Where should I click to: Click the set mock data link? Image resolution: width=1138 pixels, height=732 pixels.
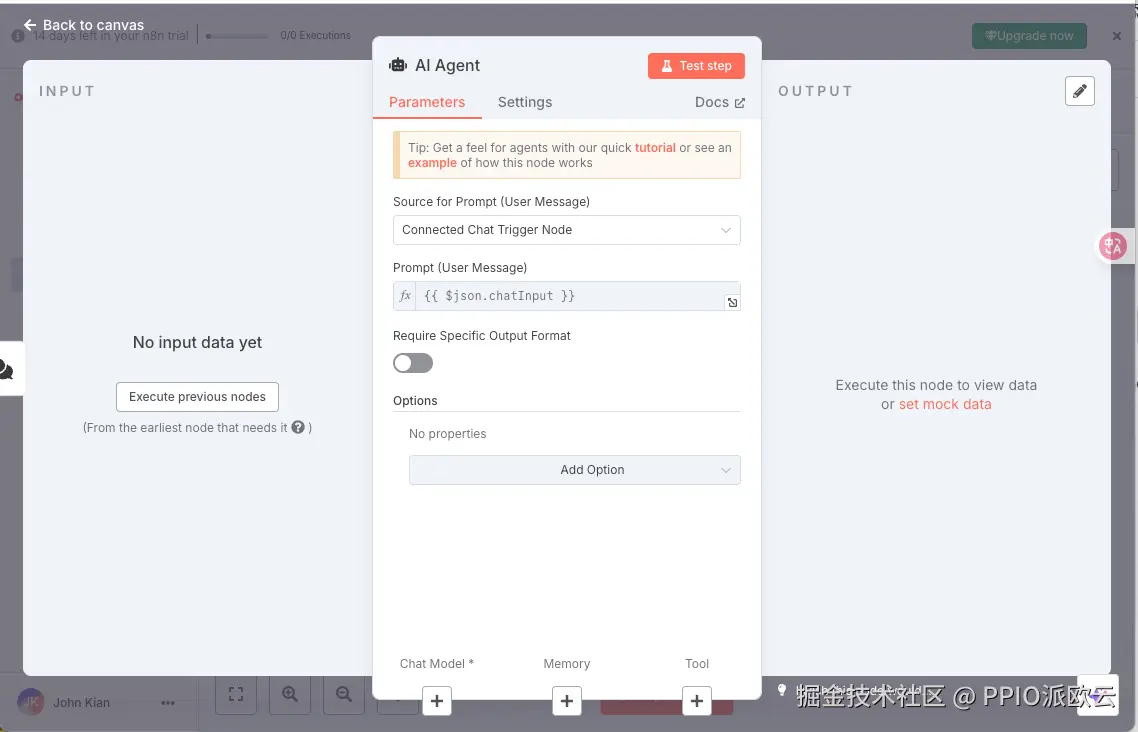(x=945, y=404)
